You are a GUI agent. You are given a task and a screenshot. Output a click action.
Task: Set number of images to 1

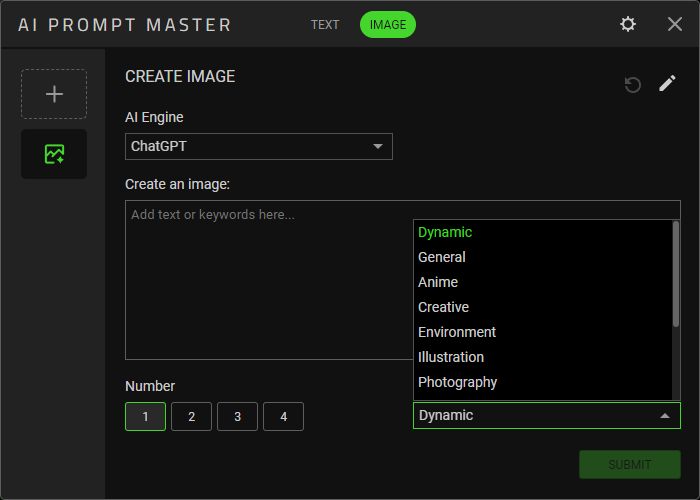(x=145, y=416)
